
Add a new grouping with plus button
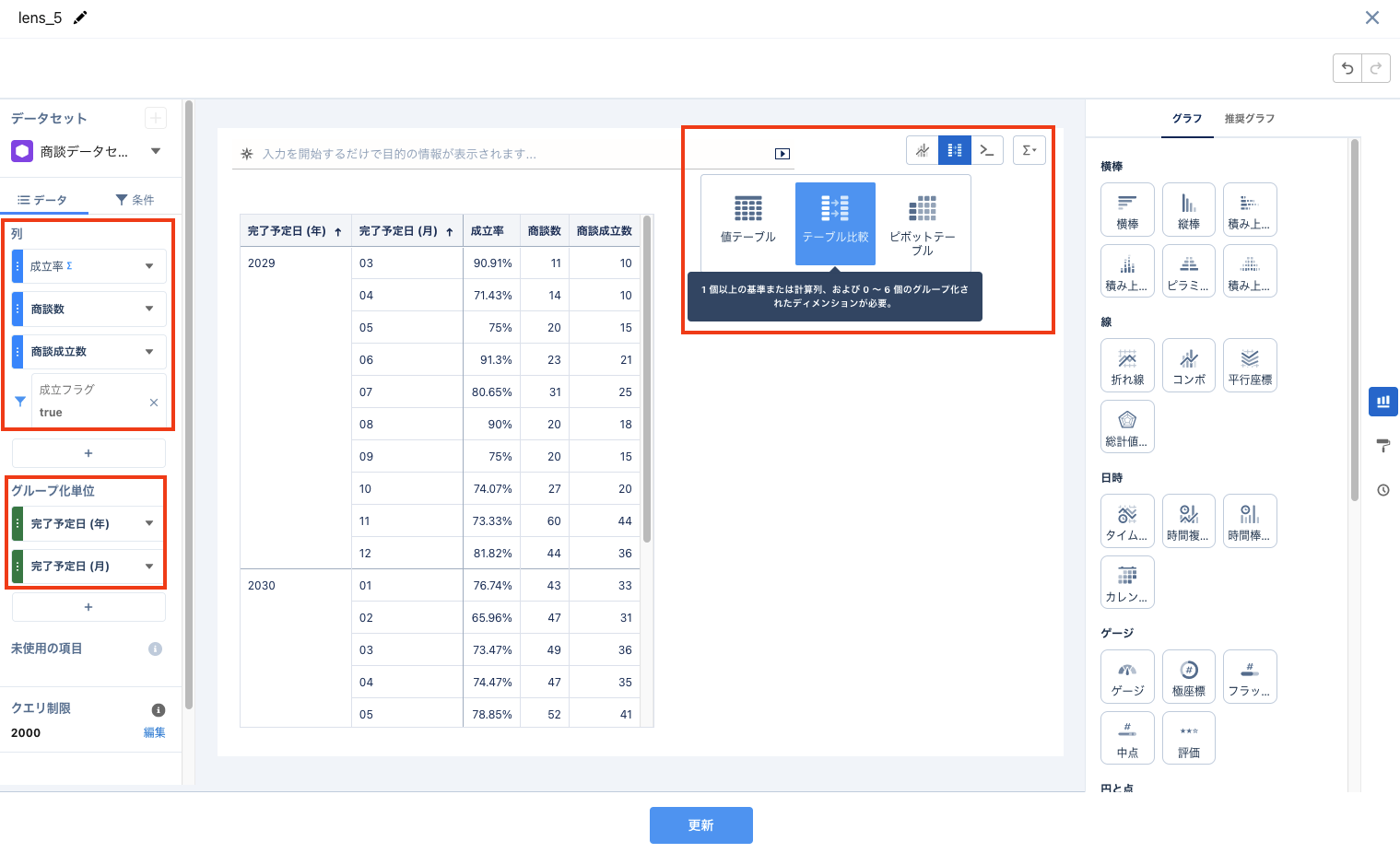(x=88, y=607)
